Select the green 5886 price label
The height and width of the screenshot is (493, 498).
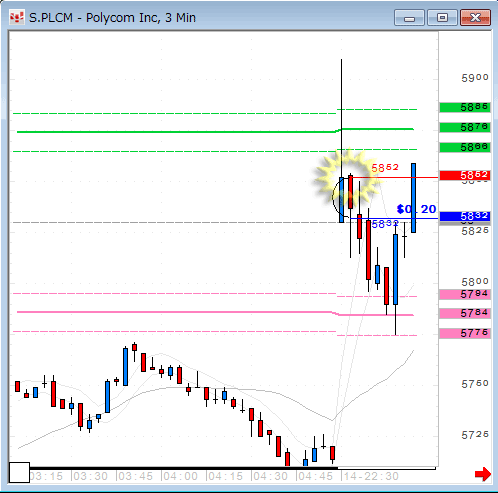click(465, 107)
